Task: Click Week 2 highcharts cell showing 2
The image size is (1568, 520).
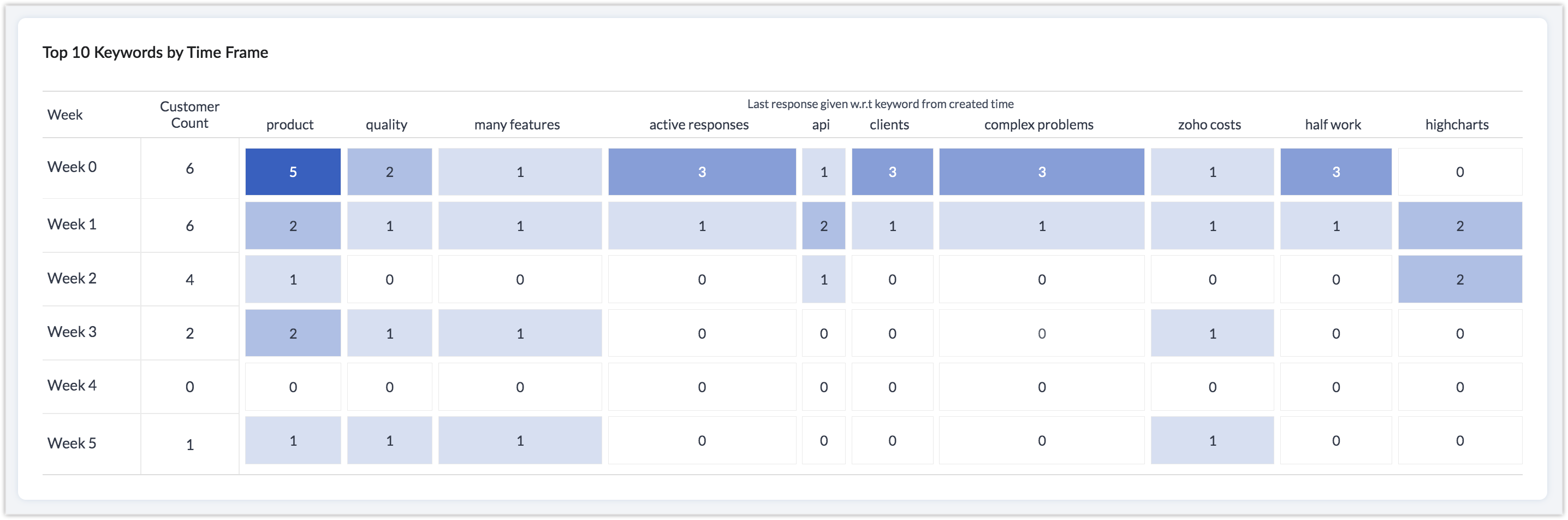Action: (1460, 280)
